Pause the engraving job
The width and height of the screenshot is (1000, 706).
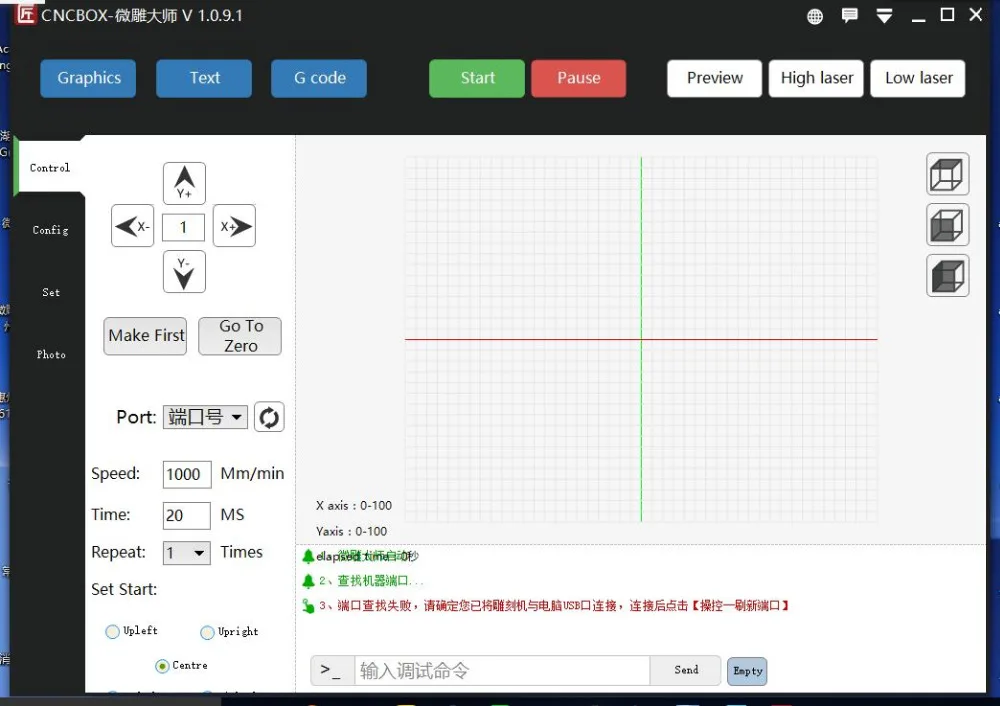(x=578, y=78)
